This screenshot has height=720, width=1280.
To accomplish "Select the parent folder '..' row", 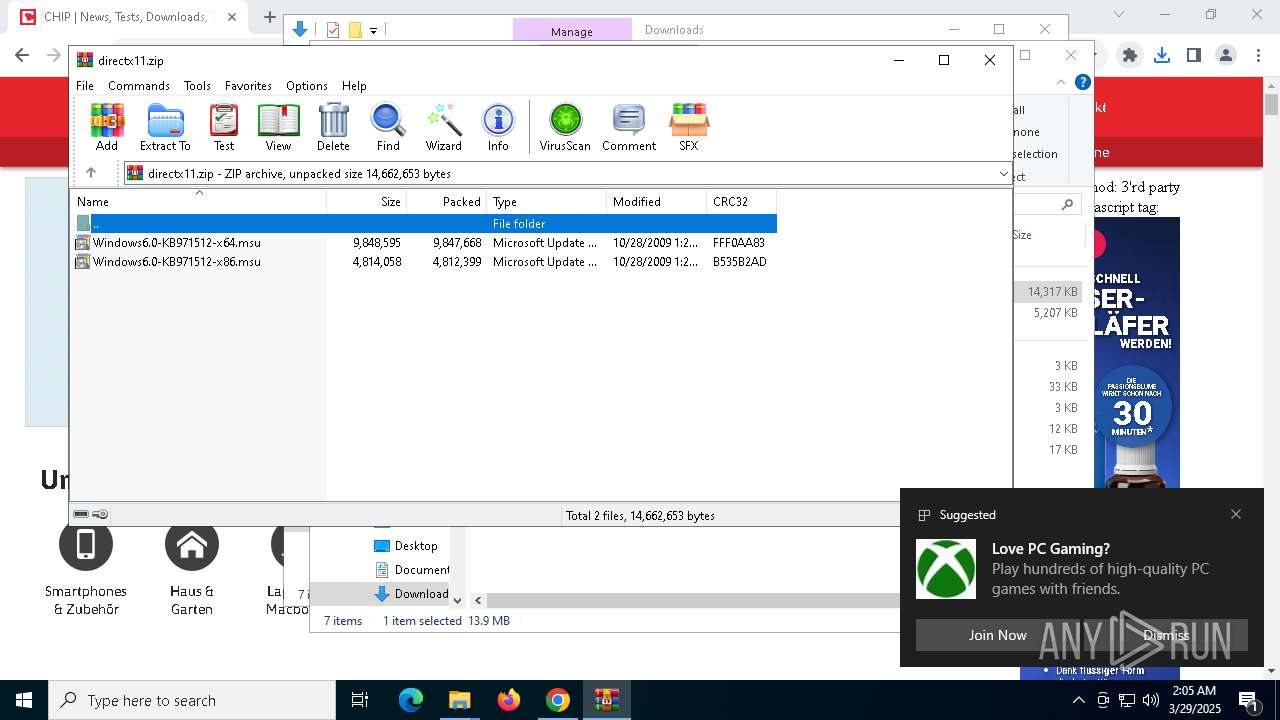I will [x=424, y=224].
